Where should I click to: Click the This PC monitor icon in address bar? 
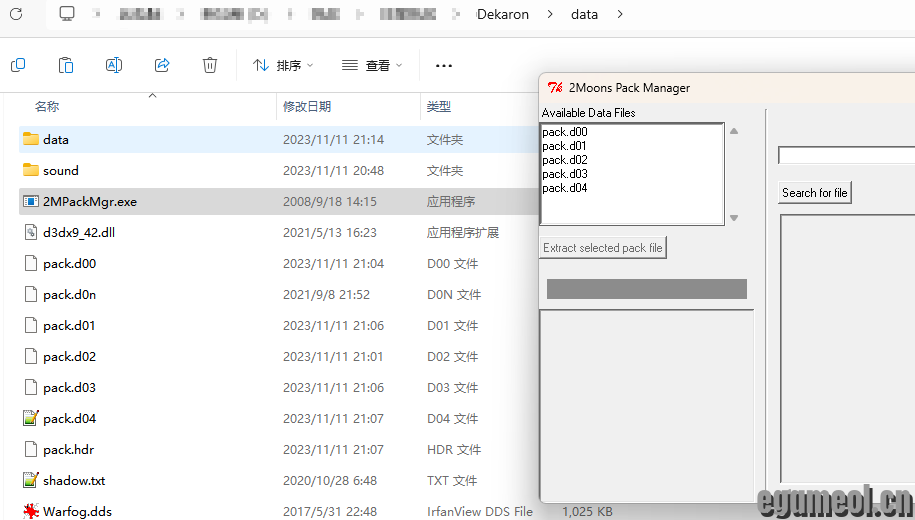tap(67, 13)
